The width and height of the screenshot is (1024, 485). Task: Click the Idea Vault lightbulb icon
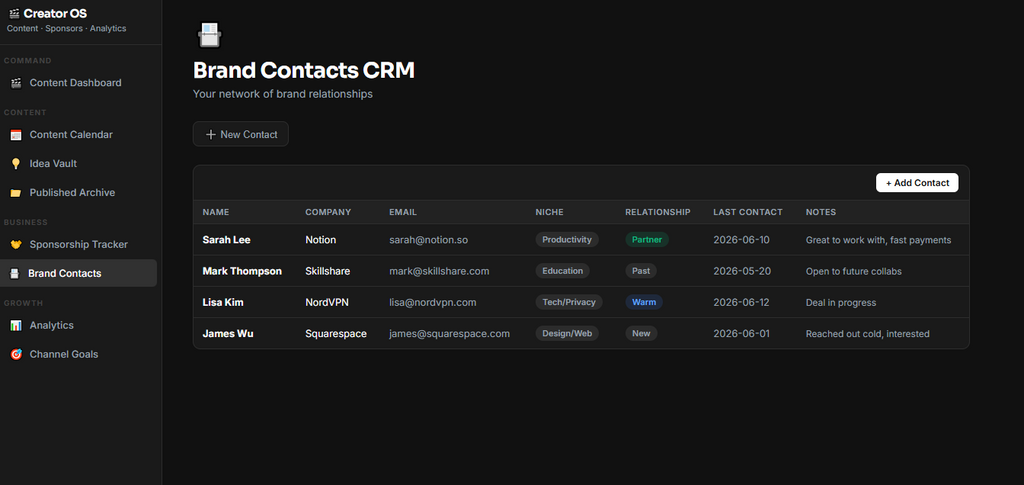pos(16,164)
